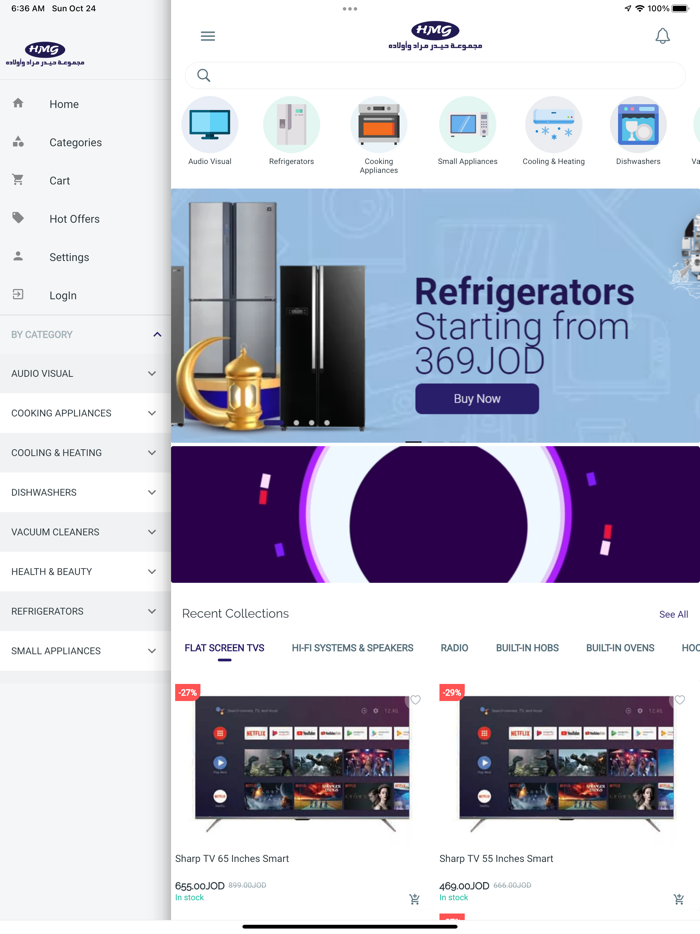Collapse the BY CATEGORY section
The width and height of the screenshot is (700, 934).
(x=157, y=335)
